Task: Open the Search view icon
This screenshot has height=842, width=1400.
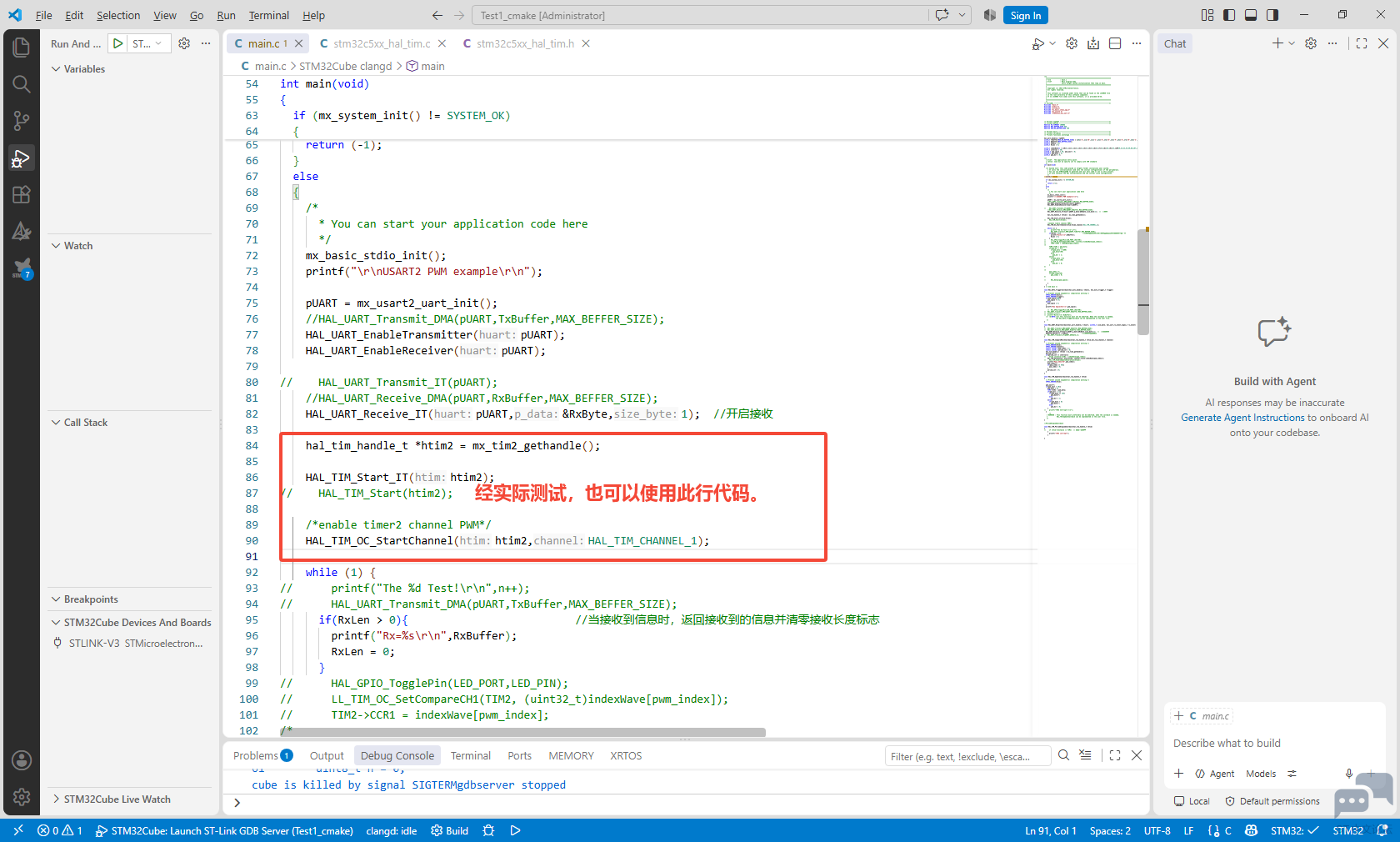Action: coord(22,84)
